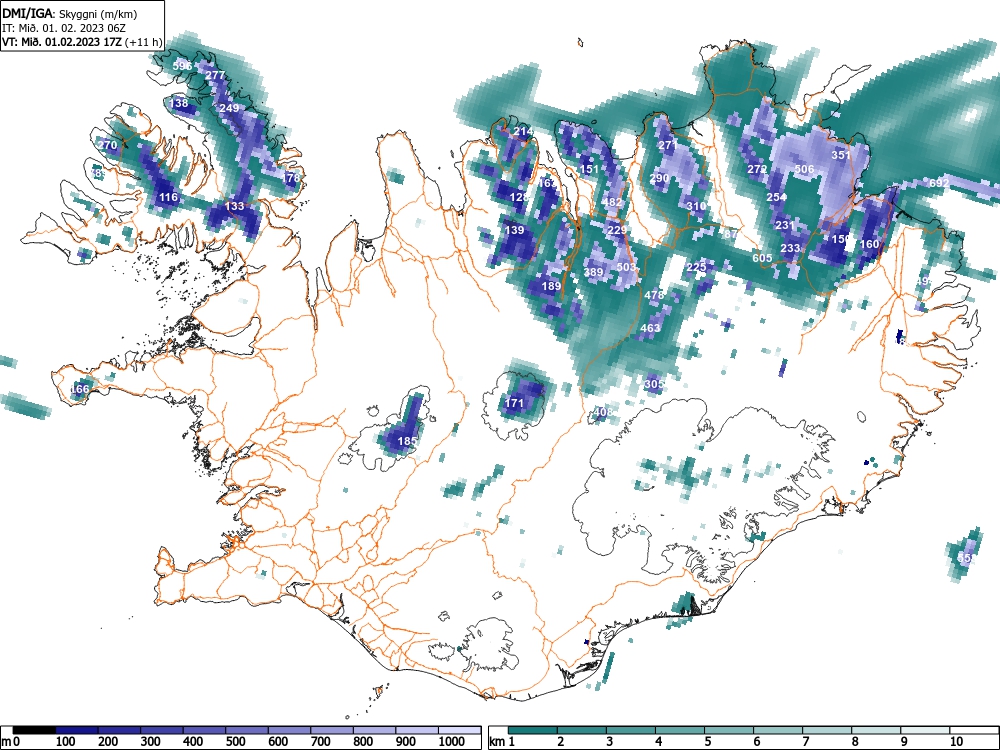
Task: Click the visibility value 151
Action: (589, 169)
